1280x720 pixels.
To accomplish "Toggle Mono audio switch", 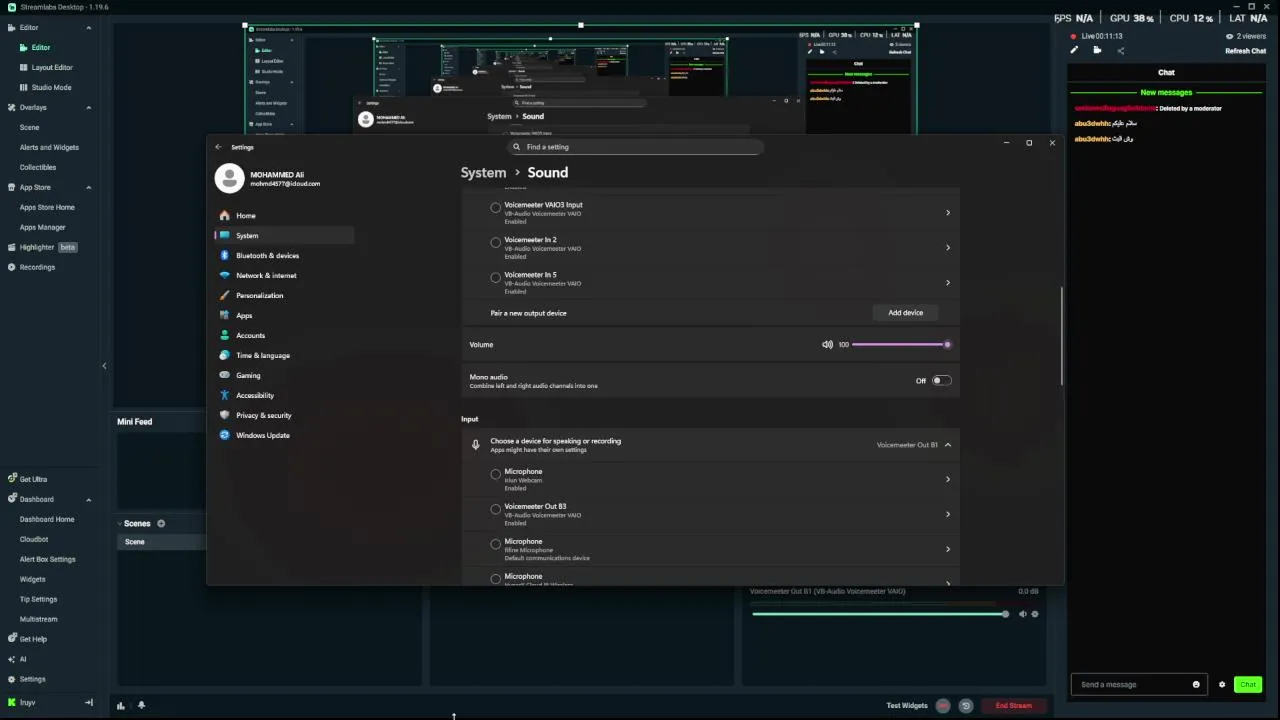I will (941, 380).
